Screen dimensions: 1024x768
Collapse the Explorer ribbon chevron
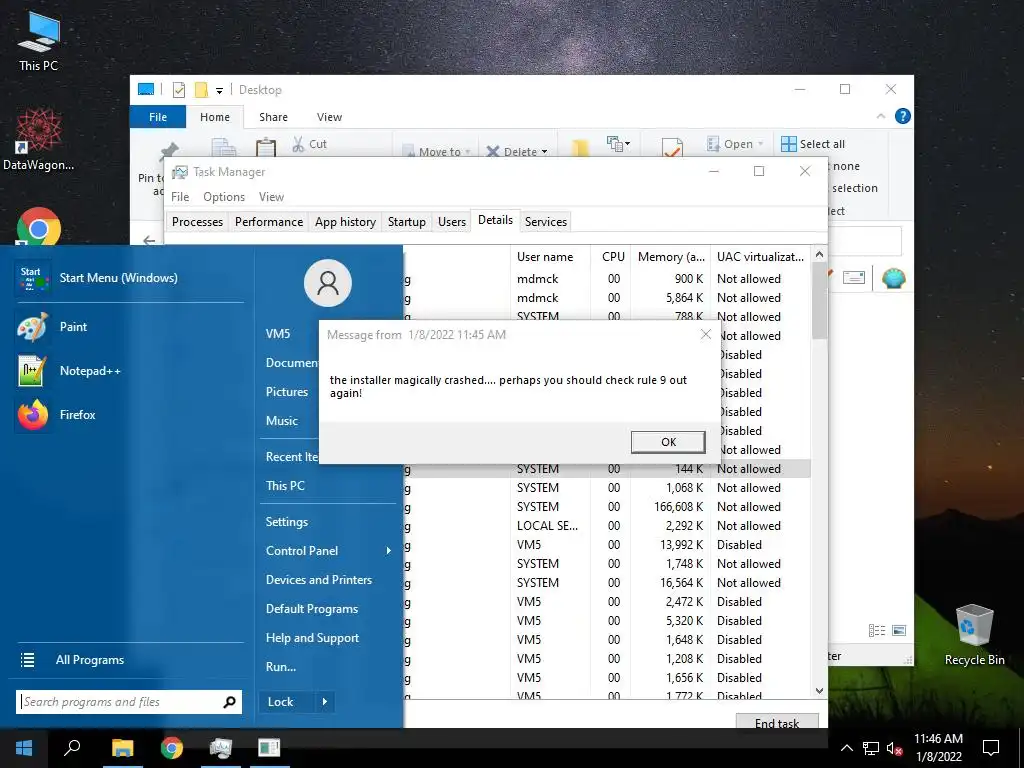(880, 116)
